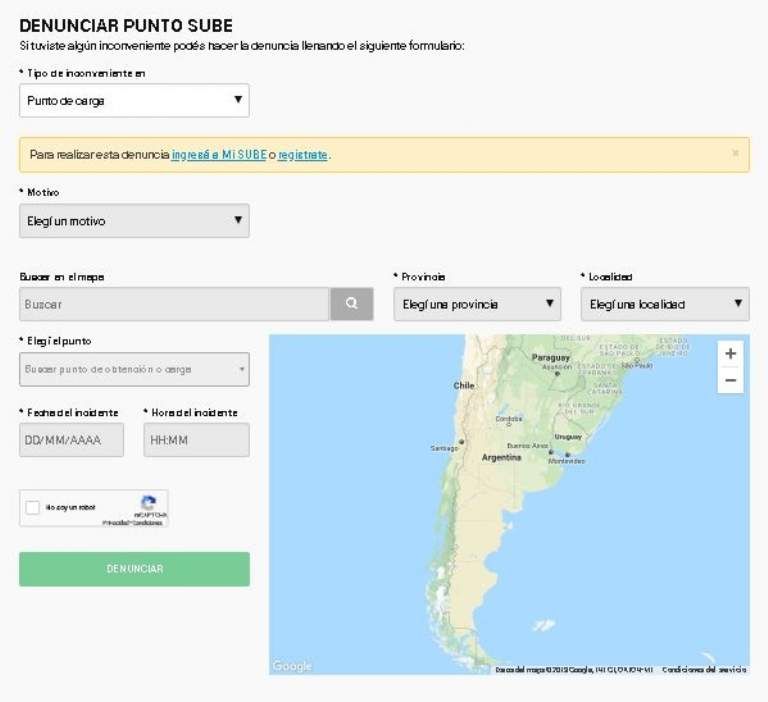Select the 'Elegí una localidad' dropdown
This screenshot has height=702, width=768.
pyautogui.click(x=665, y=304)
